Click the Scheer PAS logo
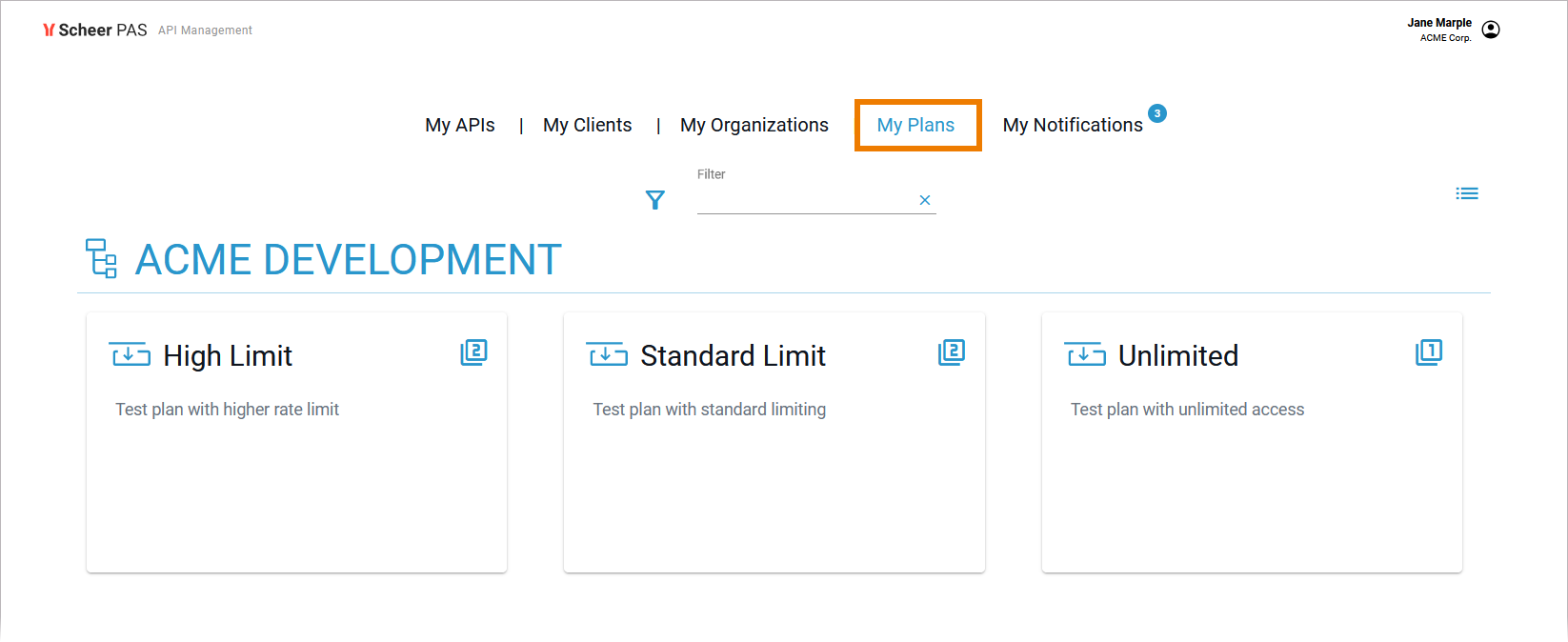This screenshot has width=1568, height=642. tap(95, 30)
